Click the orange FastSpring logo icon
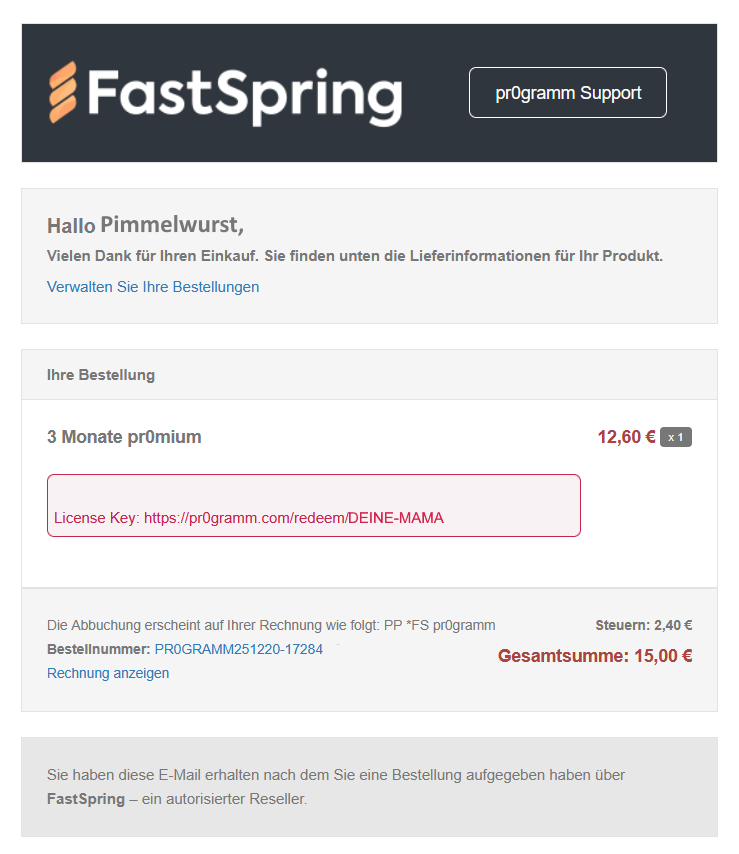 click(x=63, y=92)
